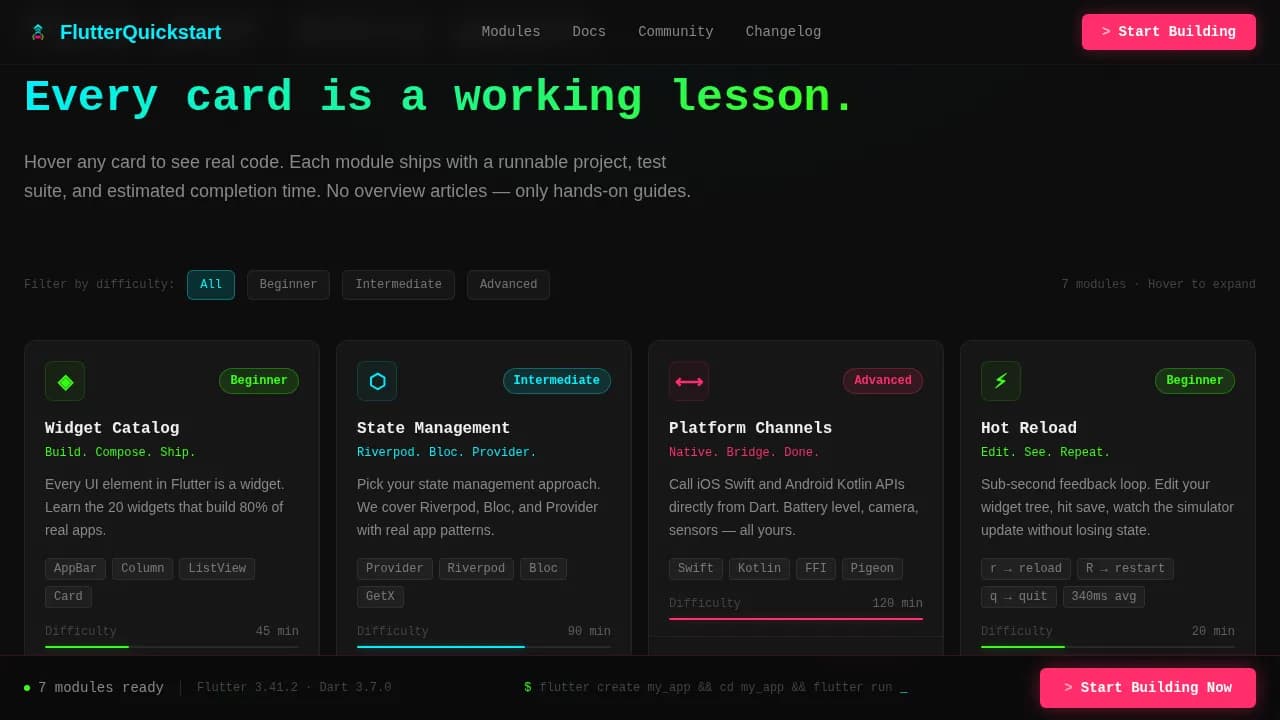Click the '7 modules · Hover to expand' text
1280x720 pixels.
pos(1158,285)
